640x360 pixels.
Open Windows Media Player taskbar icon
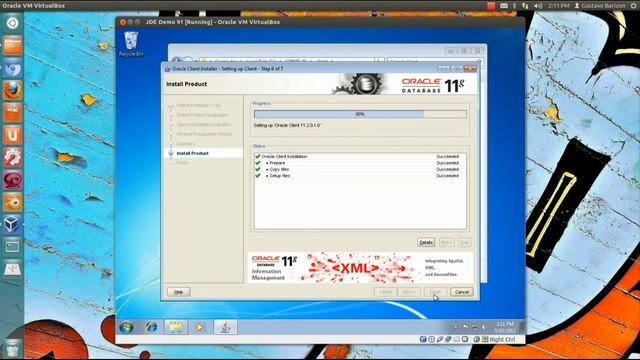click(x=200, y=327)
